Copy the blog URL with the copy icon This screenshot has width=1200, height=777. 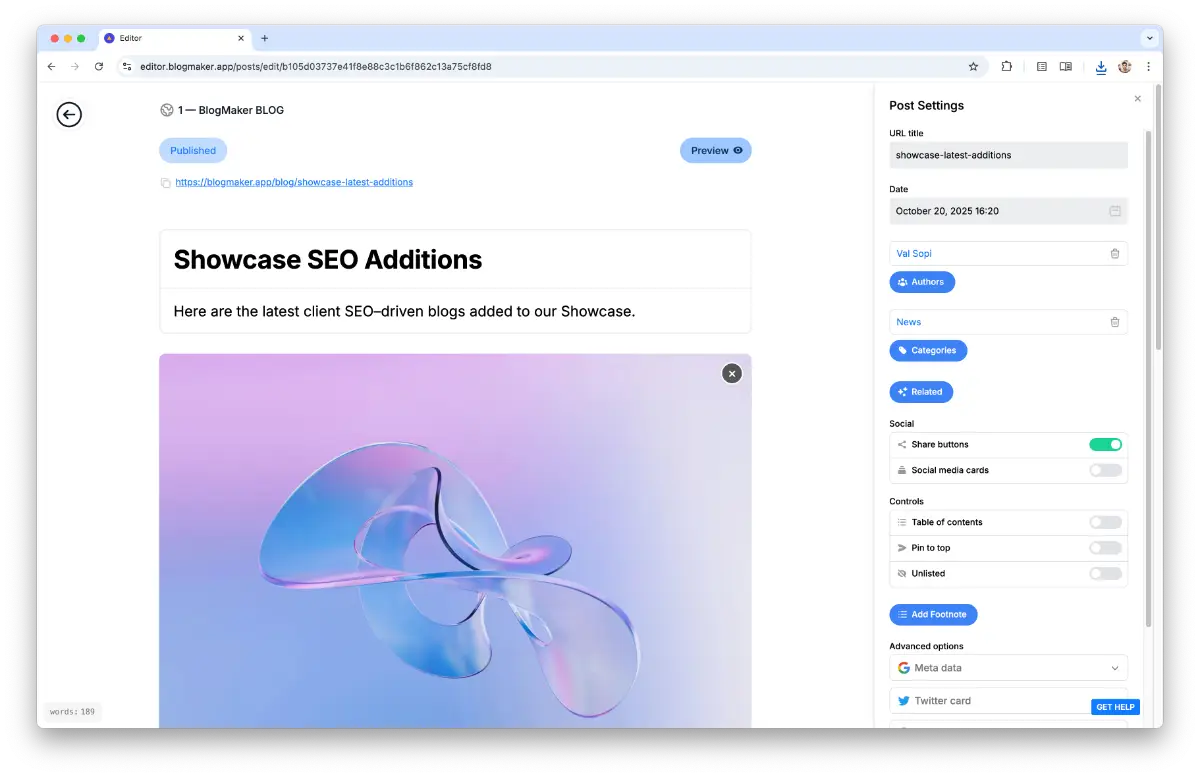click(165, 183)
